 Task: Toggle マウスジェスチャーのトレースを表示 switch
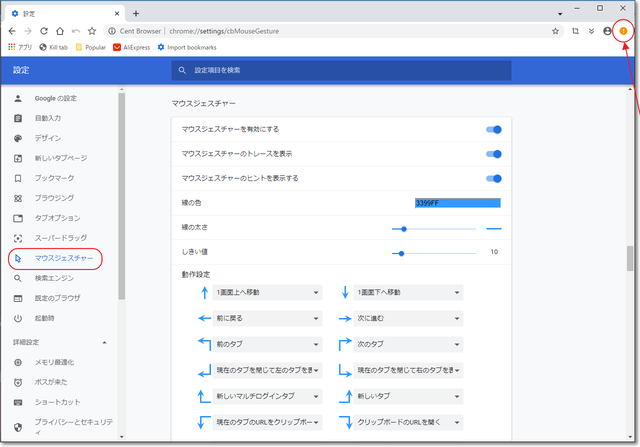[493, 154]
